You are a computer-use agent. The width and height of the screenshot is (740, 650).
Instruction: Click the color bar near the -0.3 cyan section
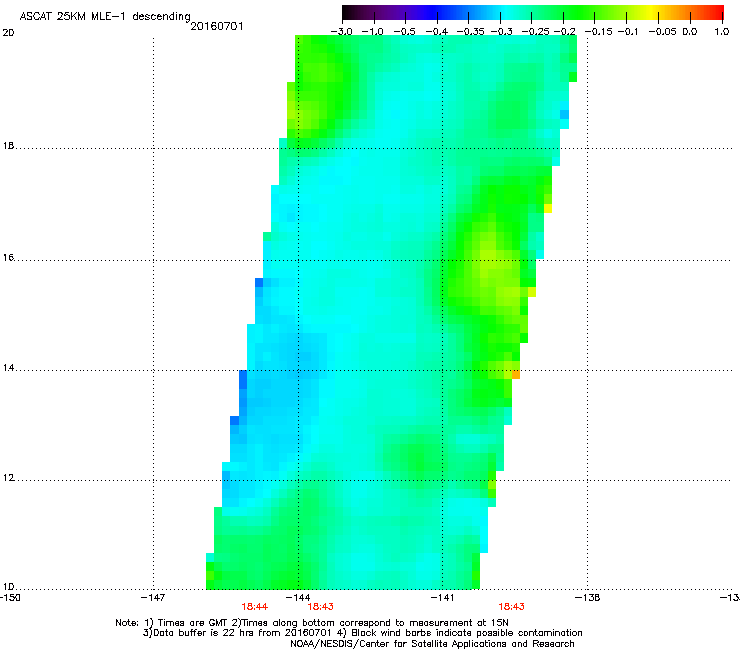[501, 13]
